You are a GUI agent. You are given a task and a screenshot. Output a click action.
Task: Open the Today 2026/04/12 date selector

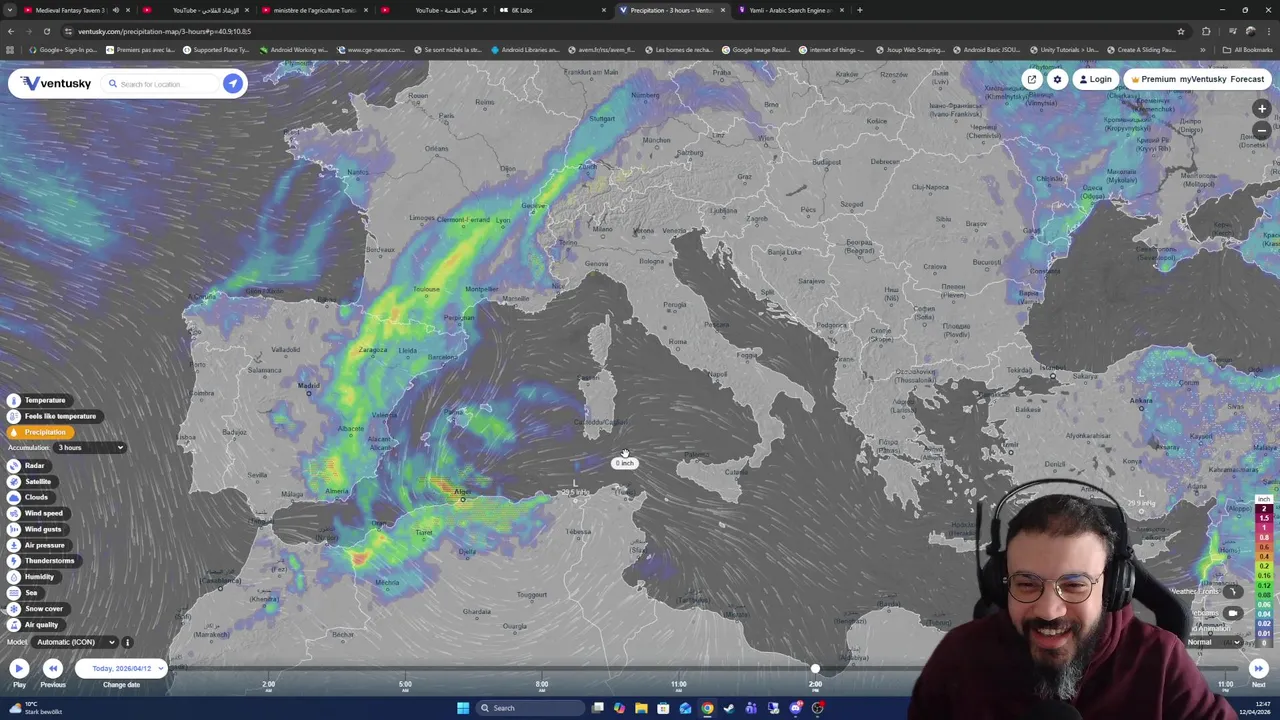(122, 669)
